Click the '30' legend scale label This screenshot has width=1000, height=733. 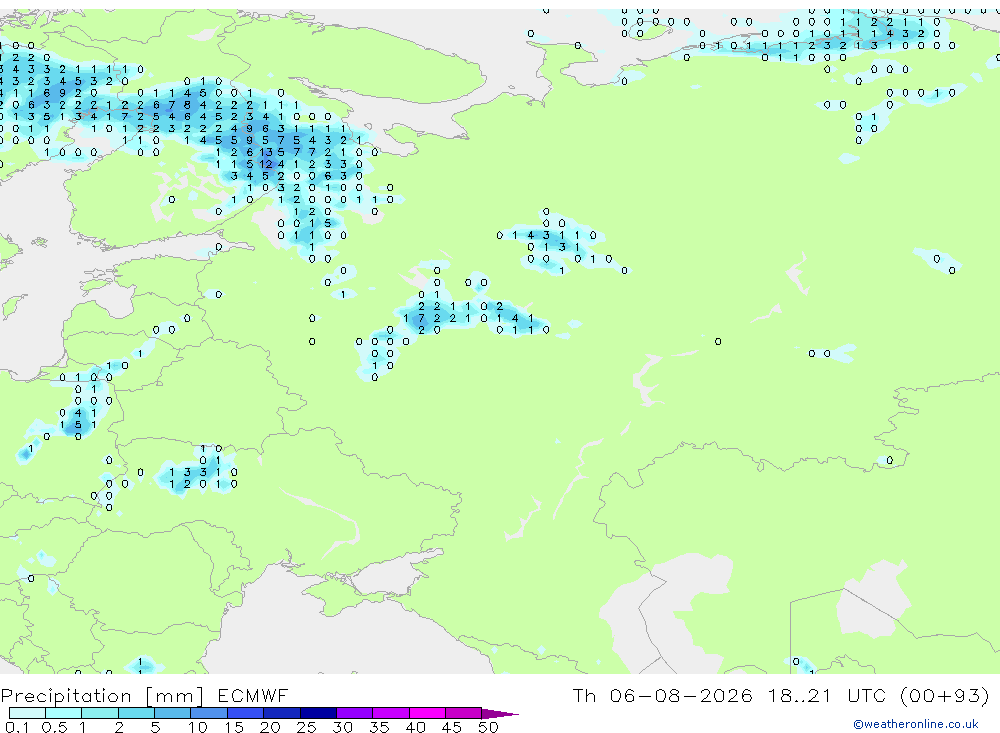coord(343,727)
